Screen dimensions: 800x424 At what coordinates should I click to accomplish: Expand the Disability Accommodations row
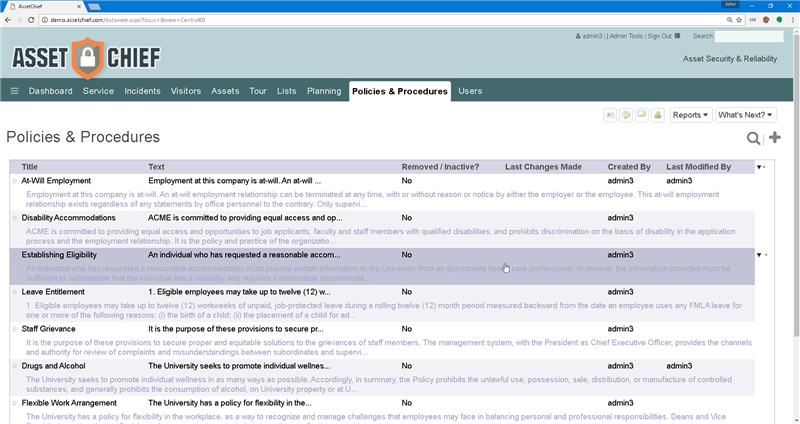pyautogui.click(x=15, y=218)
